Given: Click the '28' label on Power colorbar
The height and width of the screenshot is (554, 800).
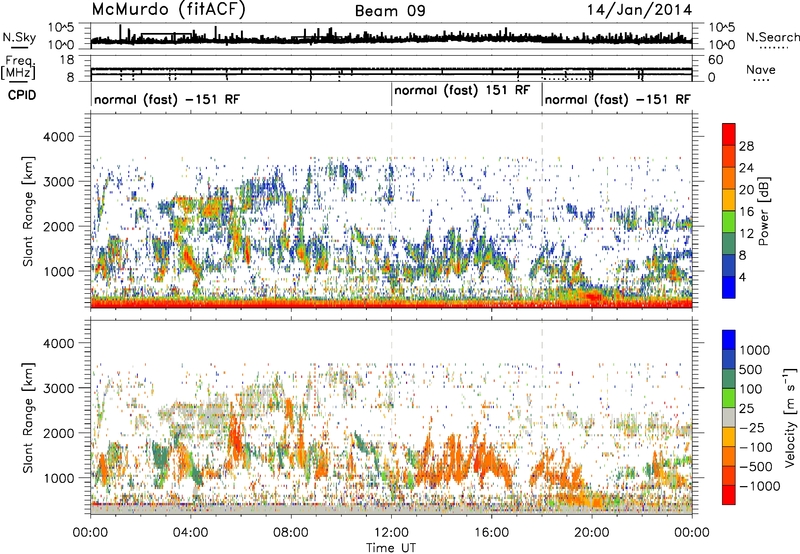Looking at the screenshot, I should pos(746,146).
